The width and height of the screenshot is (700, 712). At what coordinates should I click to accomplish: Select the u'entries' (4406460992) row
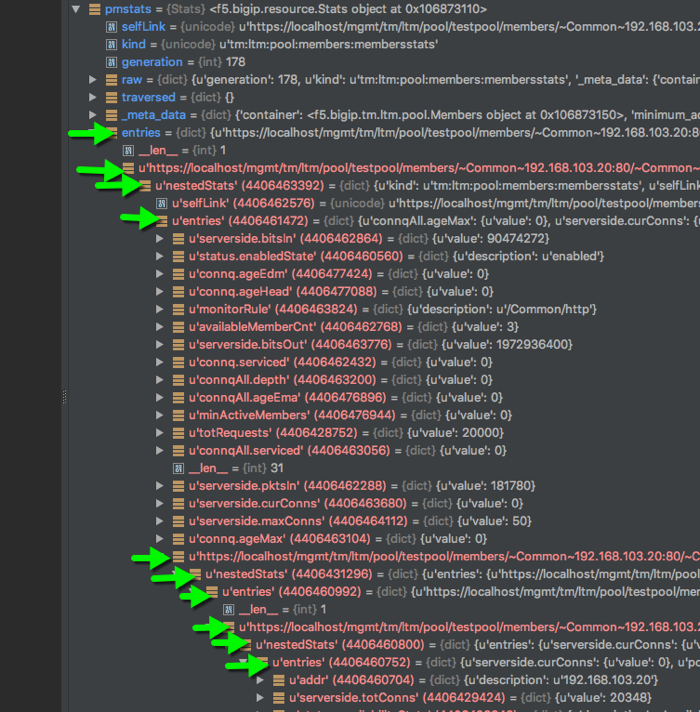point(460,592)
